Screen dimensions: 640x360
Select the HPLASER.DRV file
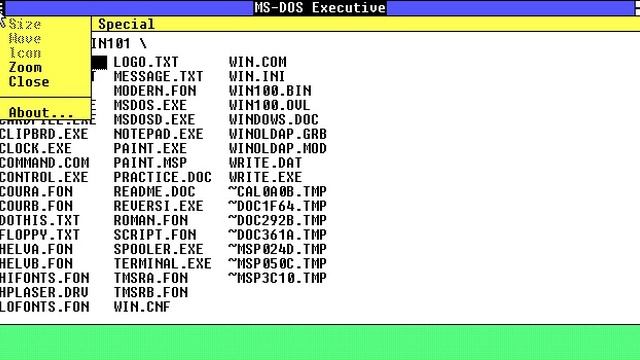coord(44,292)
